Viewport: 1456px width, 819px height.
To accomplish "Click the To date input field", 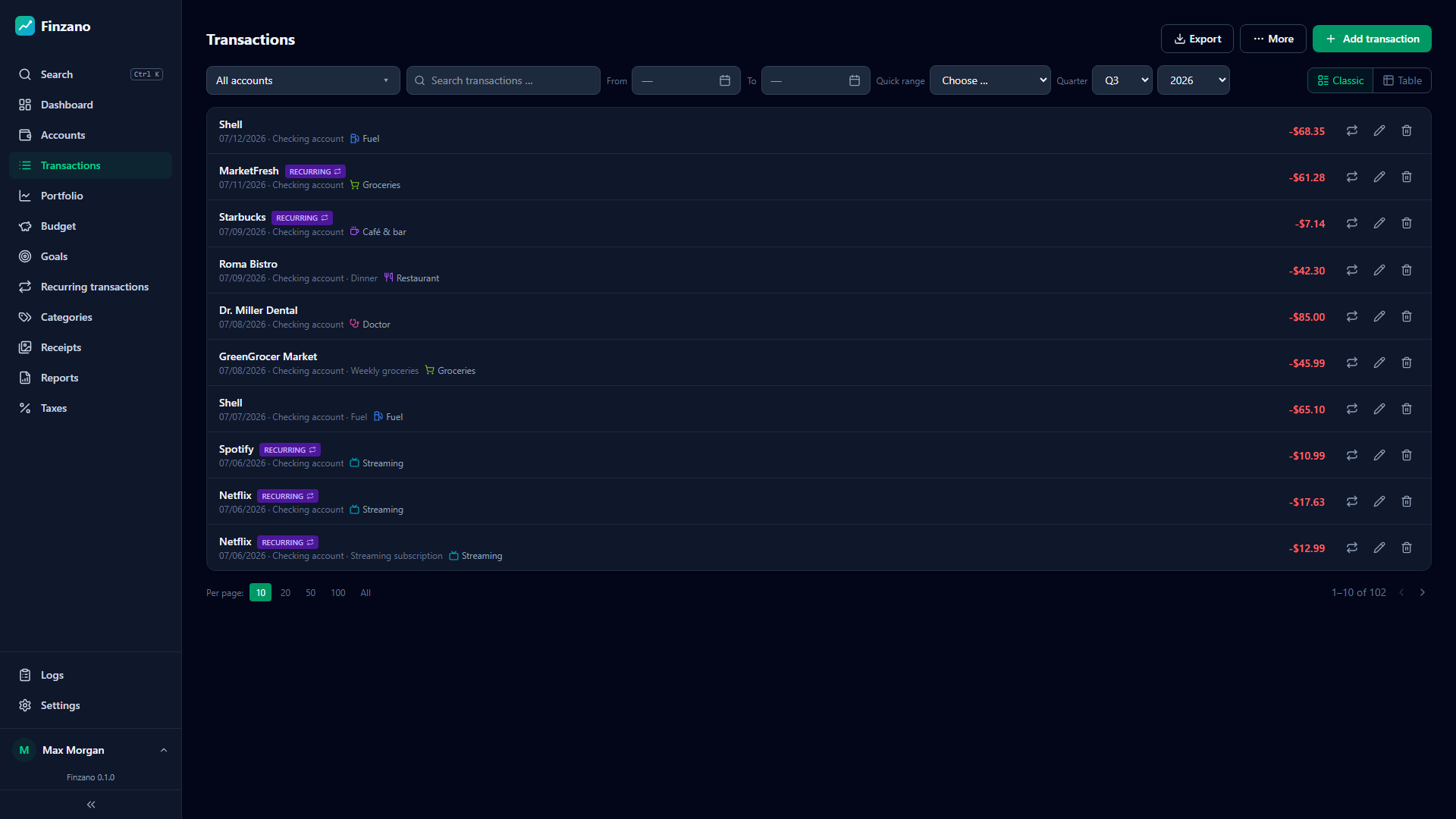I will point(815,80).
